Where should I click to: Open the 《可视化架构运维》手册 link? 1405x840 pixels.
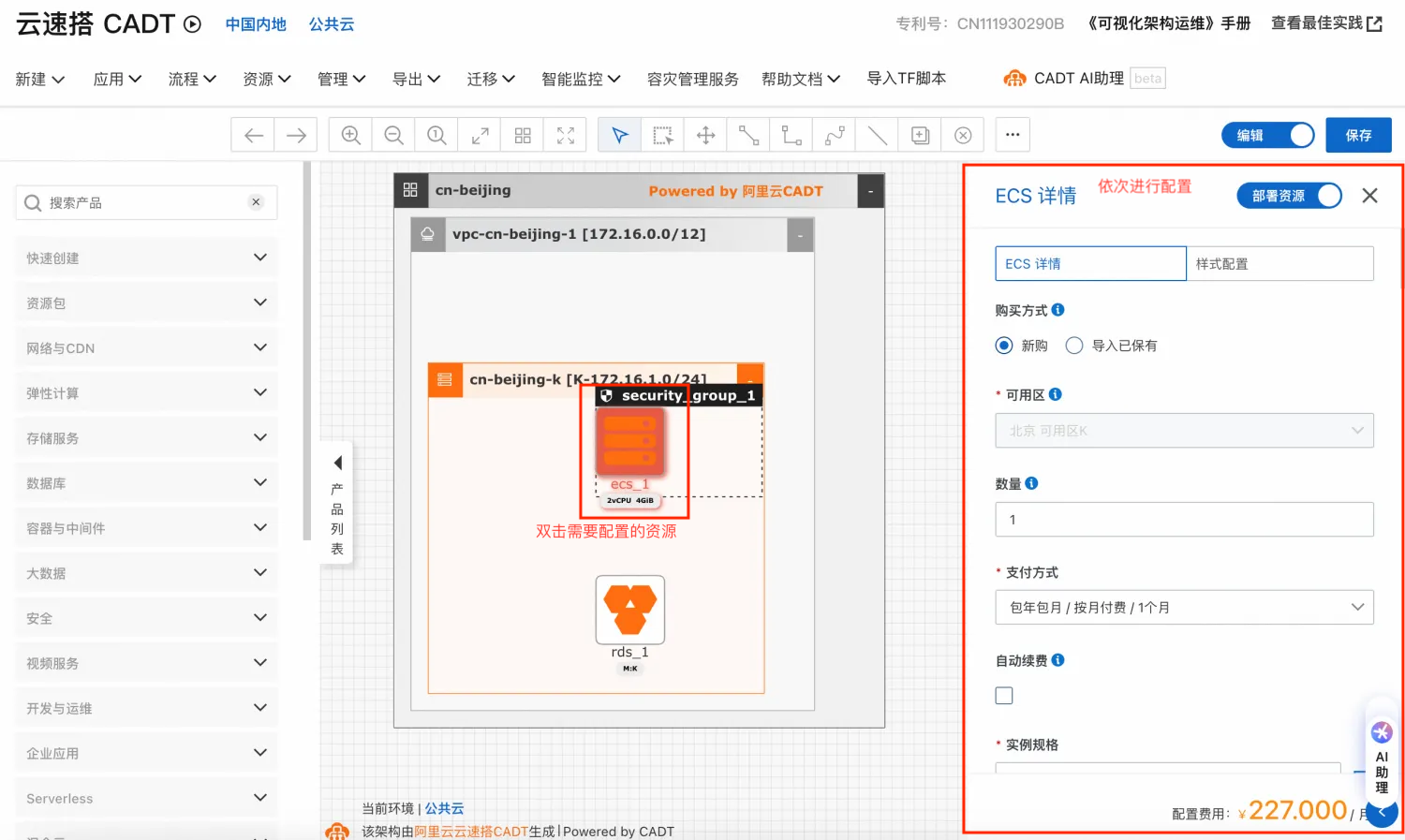1168,23
